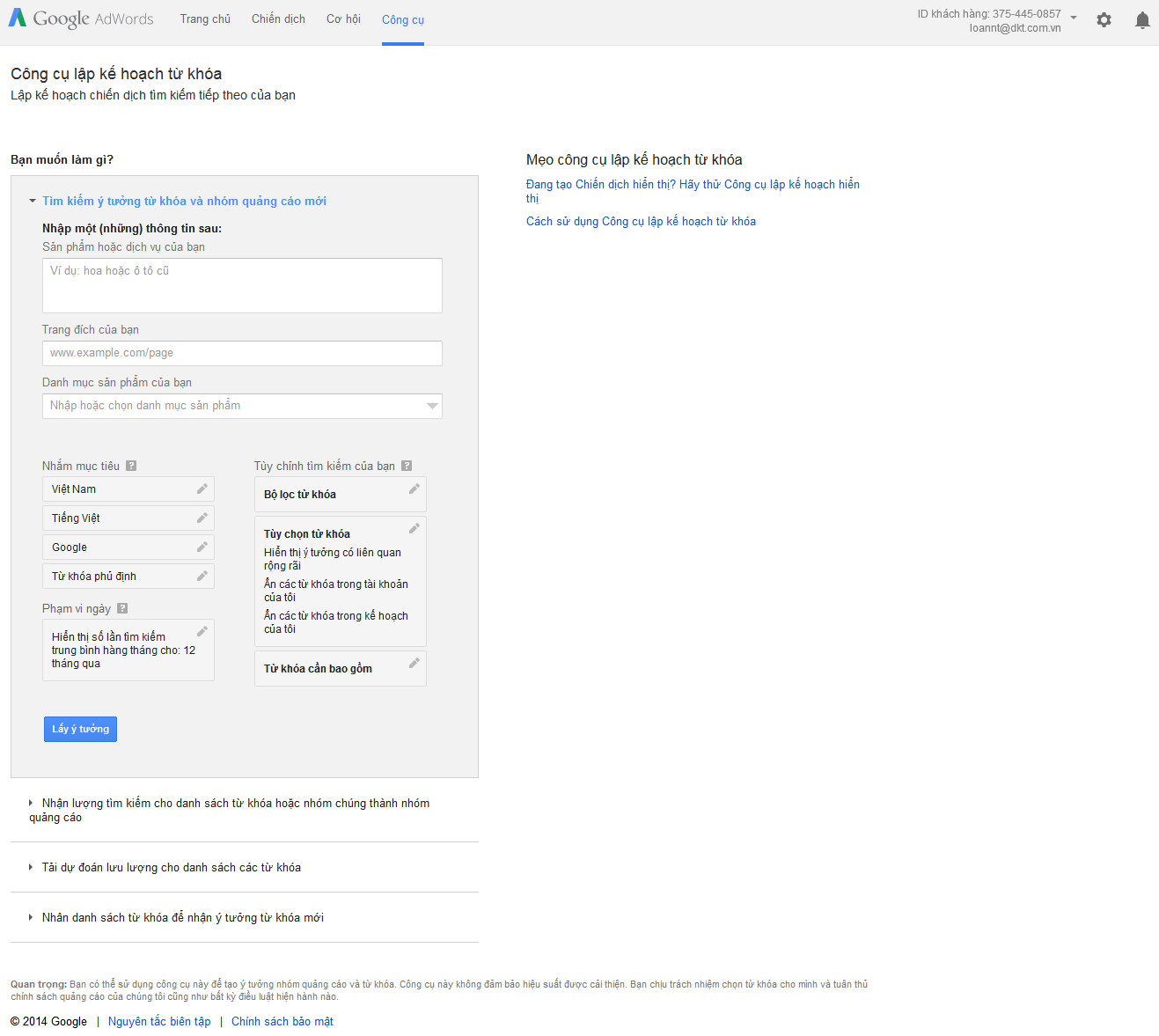Go to the Chiến dịch tab
The image size is (1159, 1036).
click(x=278, y=19)
